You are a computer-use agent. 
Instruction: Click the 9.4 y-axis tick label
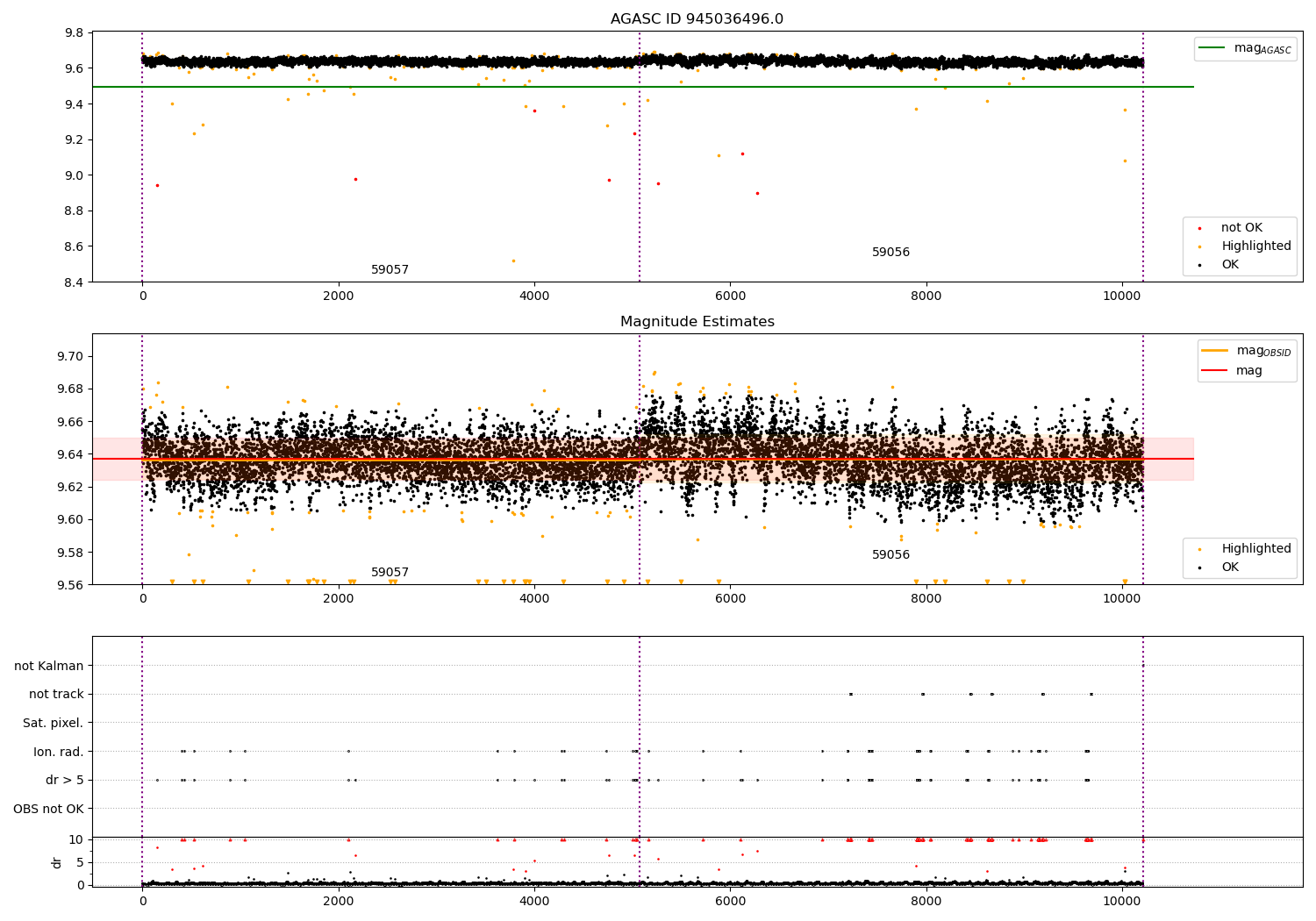(75, 104)
